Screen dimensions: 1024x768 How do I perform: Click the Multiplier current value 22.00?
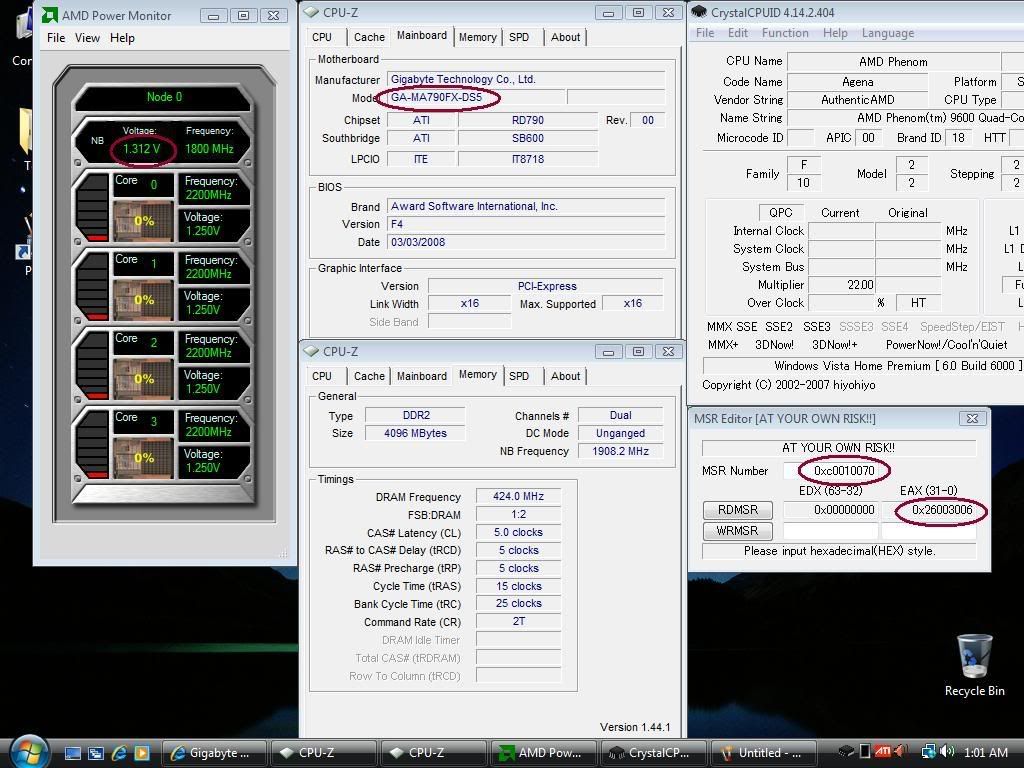842,285
